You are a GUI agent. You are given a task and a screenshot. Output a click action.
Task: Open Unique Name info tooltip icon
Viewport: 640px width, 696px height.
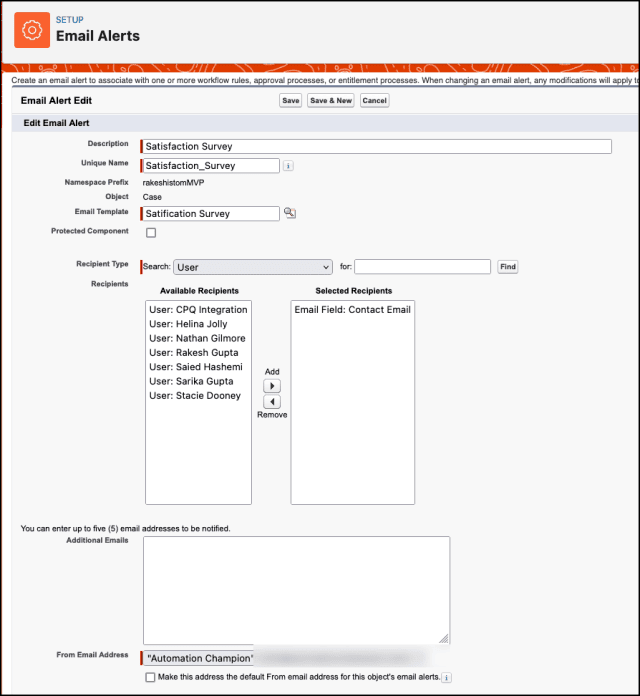click(x=288, y=166)
